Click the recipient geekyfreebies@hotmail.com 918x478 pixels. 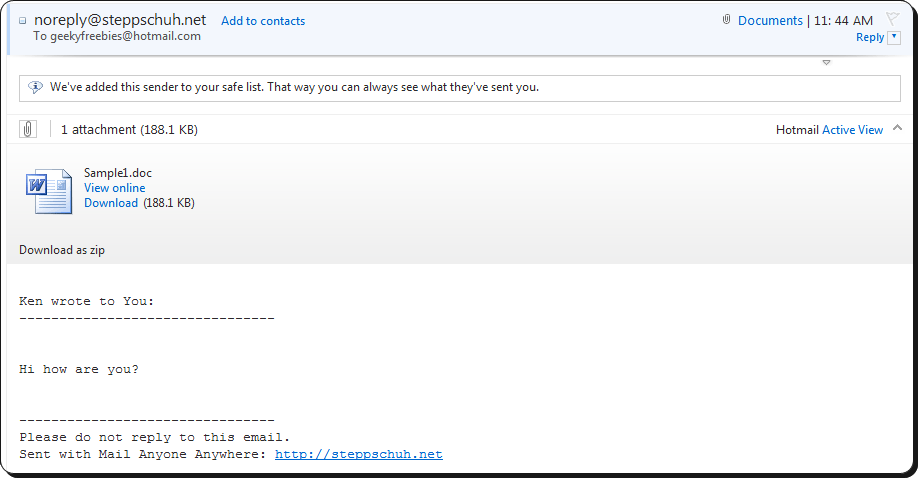coord(125,36)
